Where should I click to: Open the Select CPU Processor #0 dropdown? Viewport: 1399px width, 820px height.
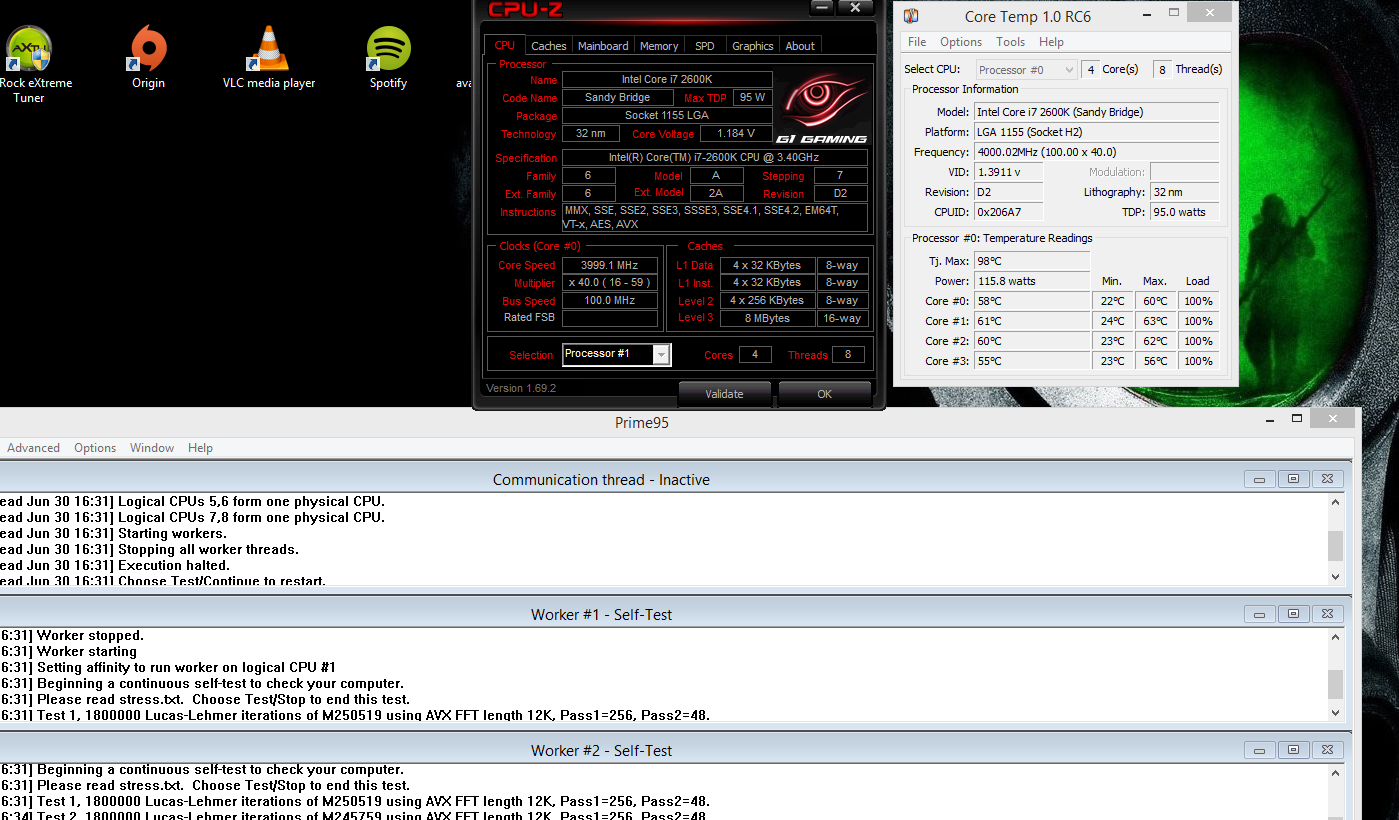tap(1025, 70)
